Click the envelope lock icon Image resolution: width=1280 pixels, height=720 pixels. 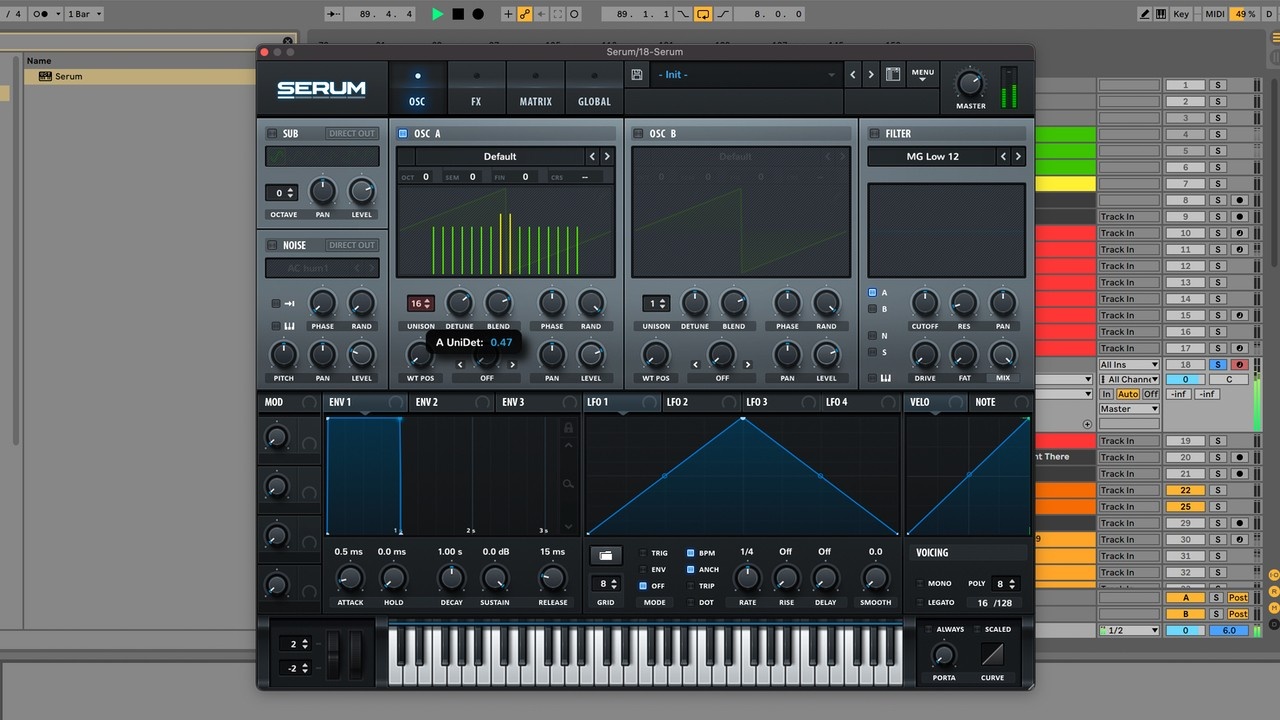coord(568,428)
